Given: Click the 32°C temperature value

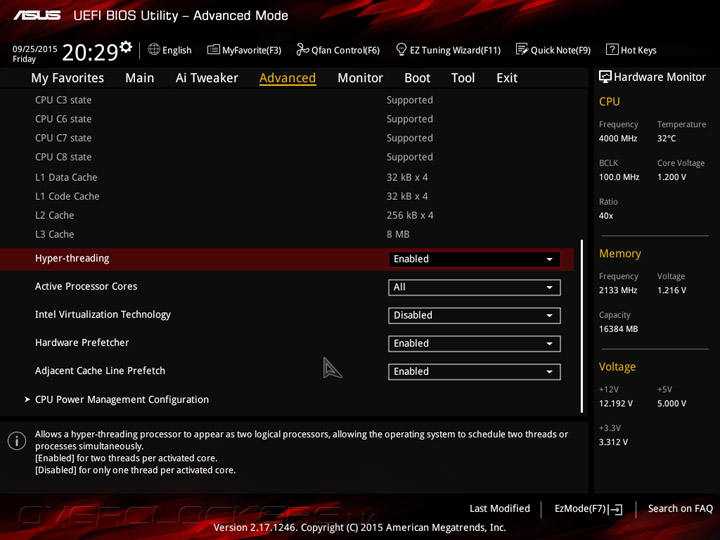Looking at the screenshot, I should (x=666, y=138).
